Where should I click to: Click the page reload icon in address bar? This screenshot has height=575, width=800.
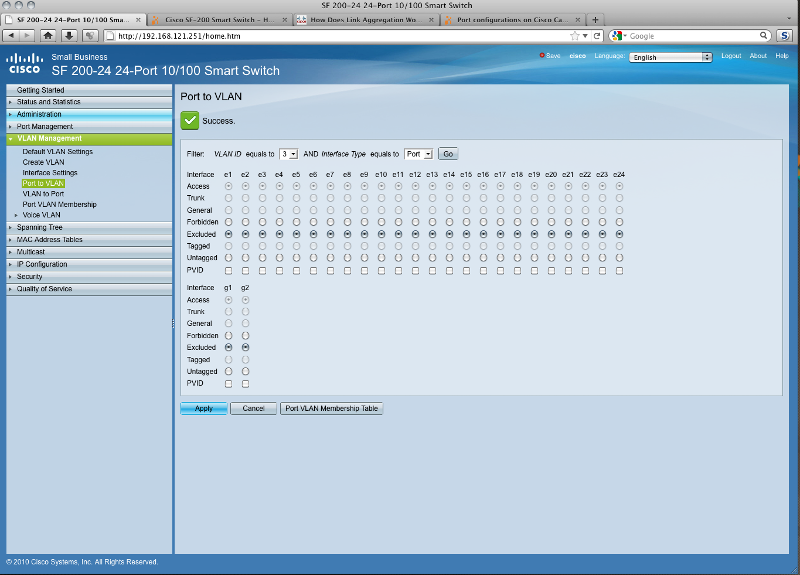(596, 36)
